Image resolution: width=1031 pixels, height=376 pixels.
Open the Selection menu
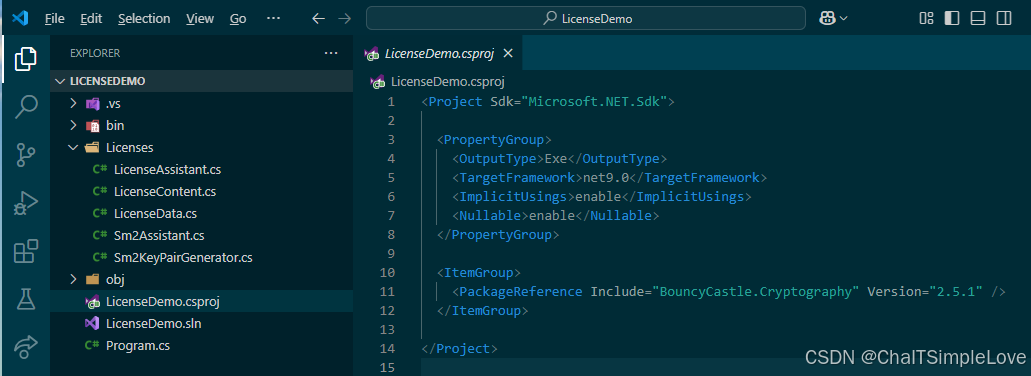coord(144,18)
